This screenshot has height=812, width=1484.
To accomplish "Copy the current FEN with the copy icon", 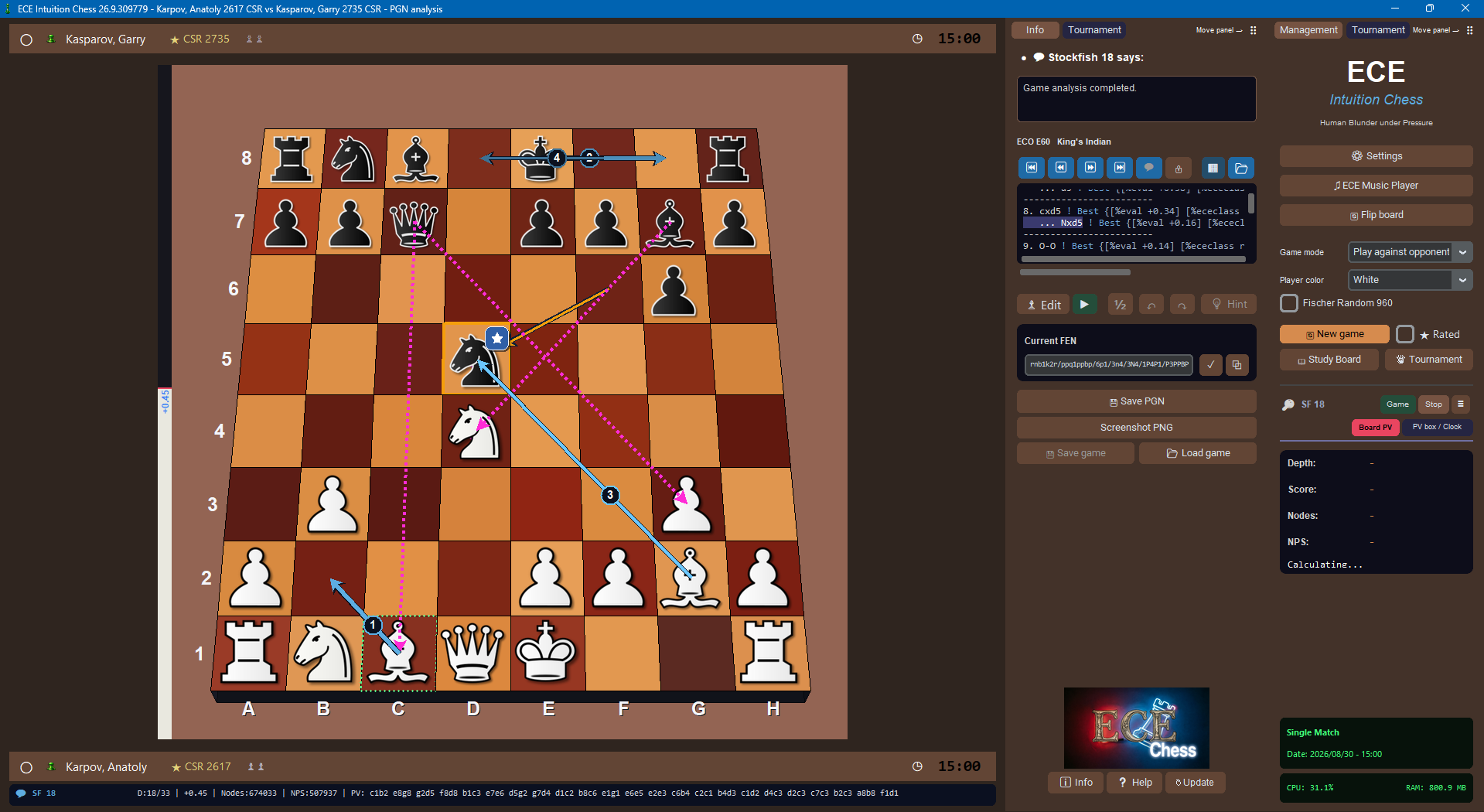I will 1237,364.
